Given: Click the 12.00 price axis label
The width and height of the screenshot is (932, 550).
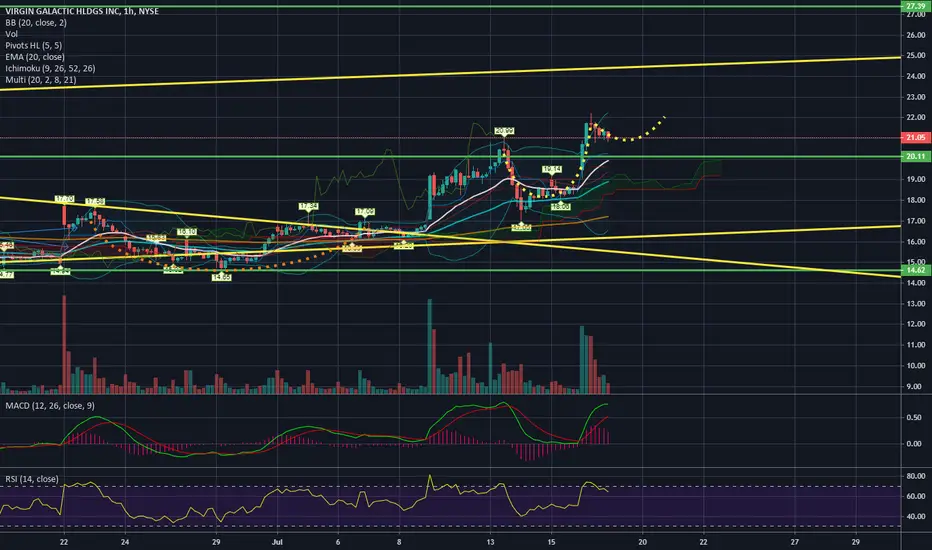Looking at the screenshot, I should coord(916,324).
